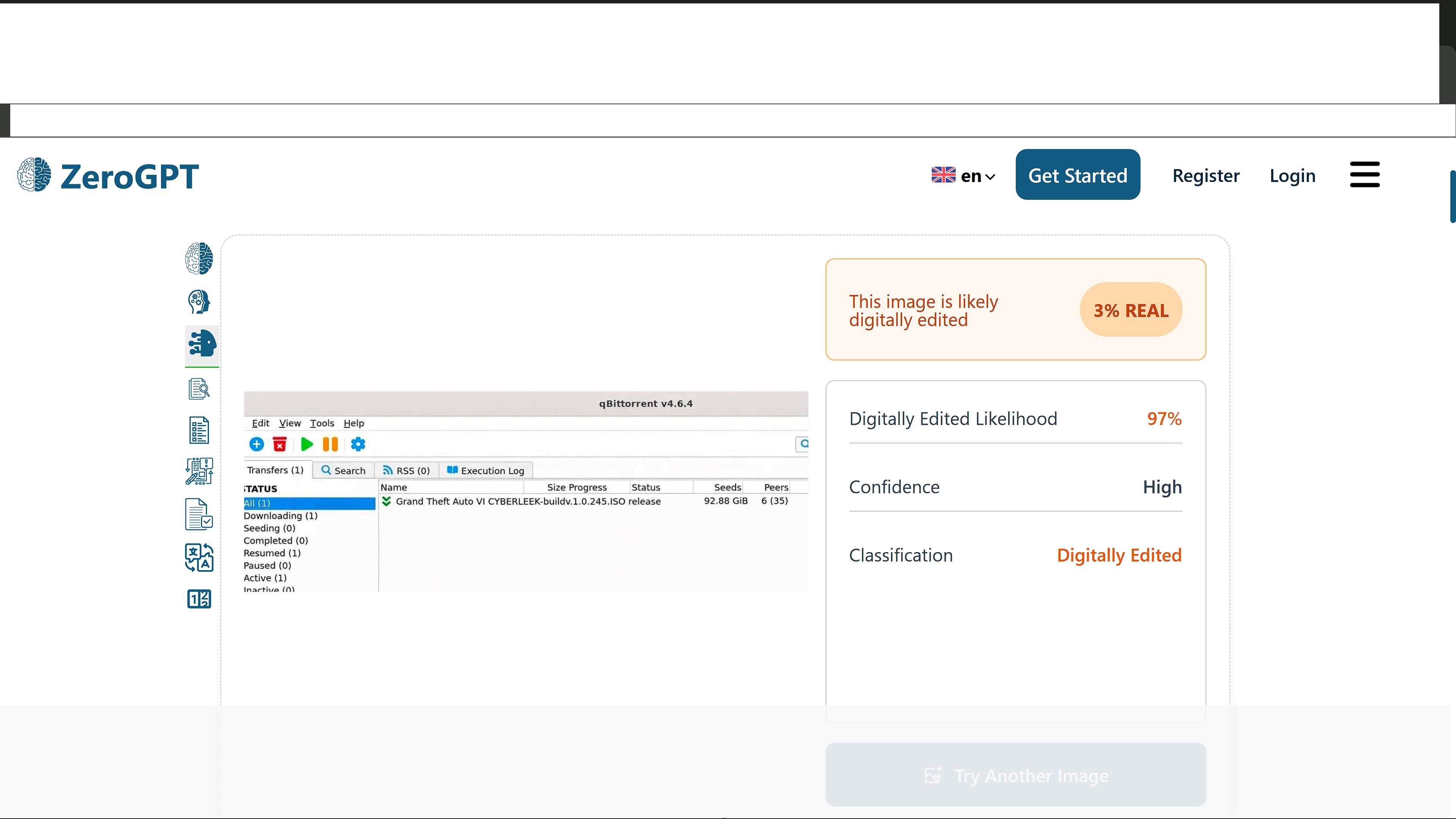Screen dimensions: 1456x819
Task: Click the Try Another Image button
Action: pos(1016,775)
